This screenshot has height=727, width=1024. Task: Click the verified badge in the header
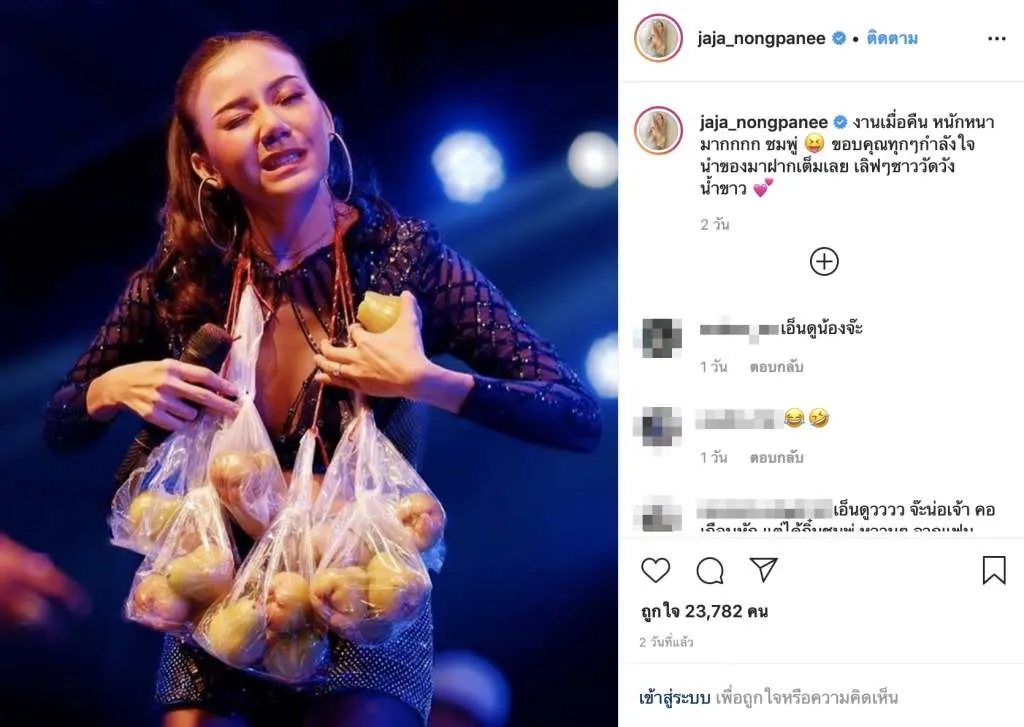tap(839, 39)
